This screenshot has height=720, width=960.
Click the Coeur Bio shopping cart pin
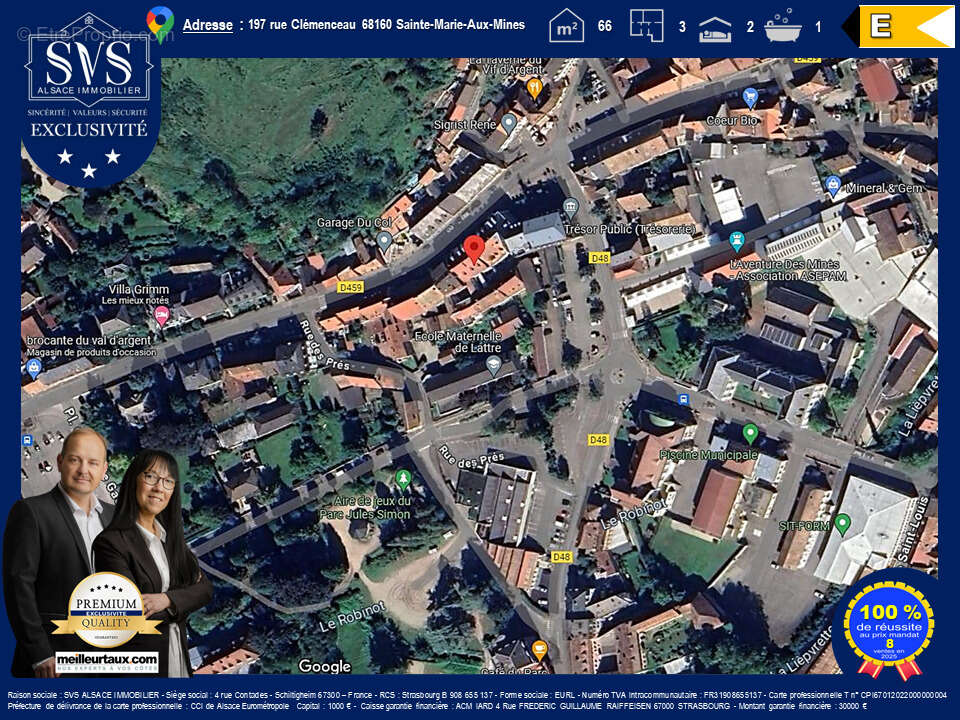(x=750, y=98)
